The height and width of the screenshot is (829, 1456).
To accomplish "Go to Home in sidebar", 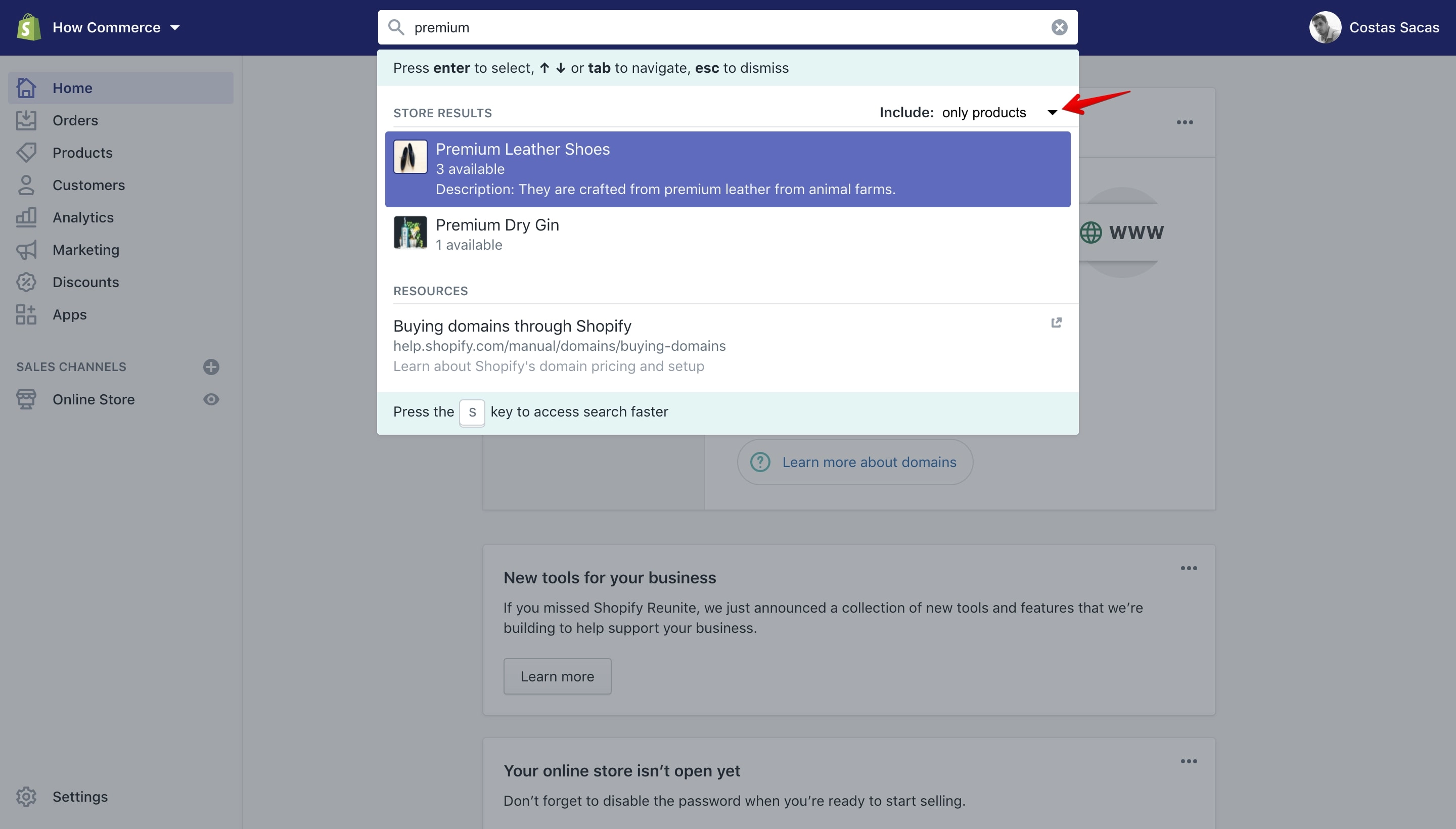I will (x=121, y=87).
